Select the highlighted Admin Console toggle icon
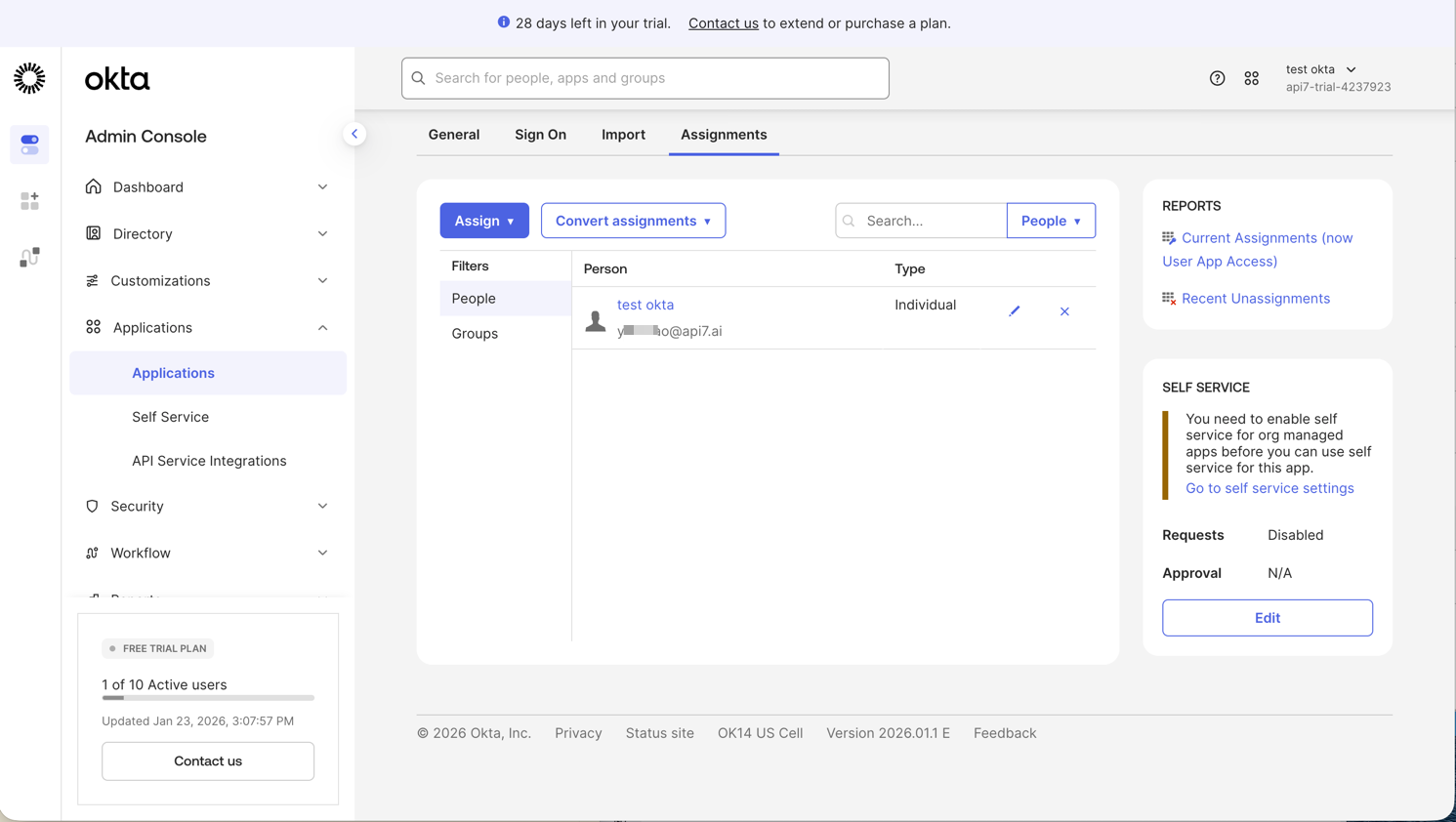Viewport: 1456px width, 822px height. point(29,144)
